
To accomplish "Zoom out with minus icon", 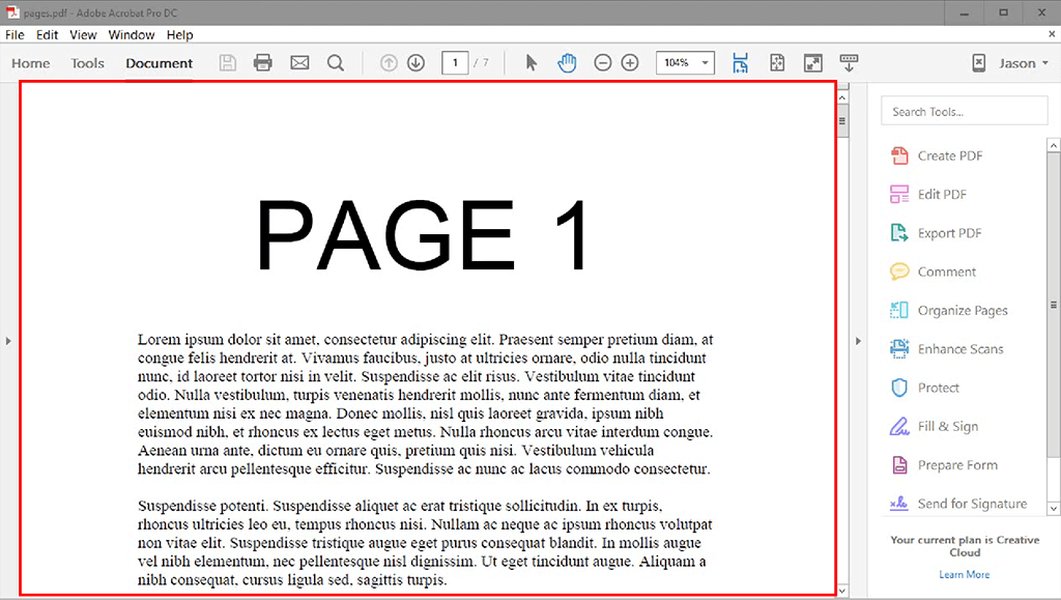I will (602, 63).
